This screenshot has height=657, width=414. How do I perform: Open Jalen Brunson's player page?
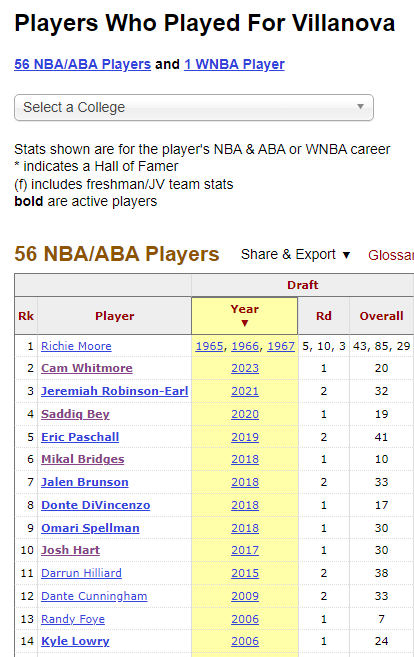click(85, 482)
